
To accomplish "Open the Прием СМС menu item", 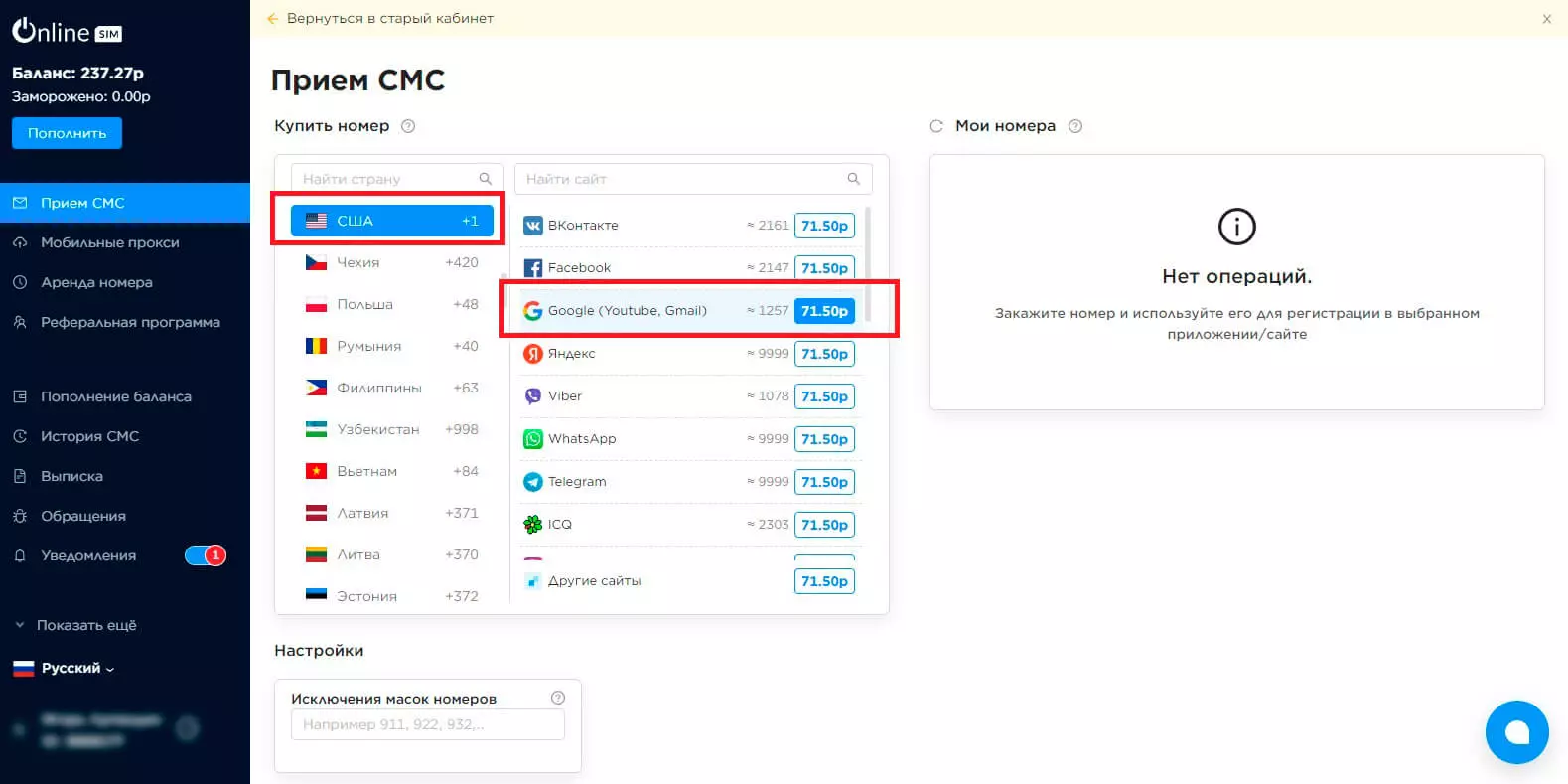I will [125, 203].
